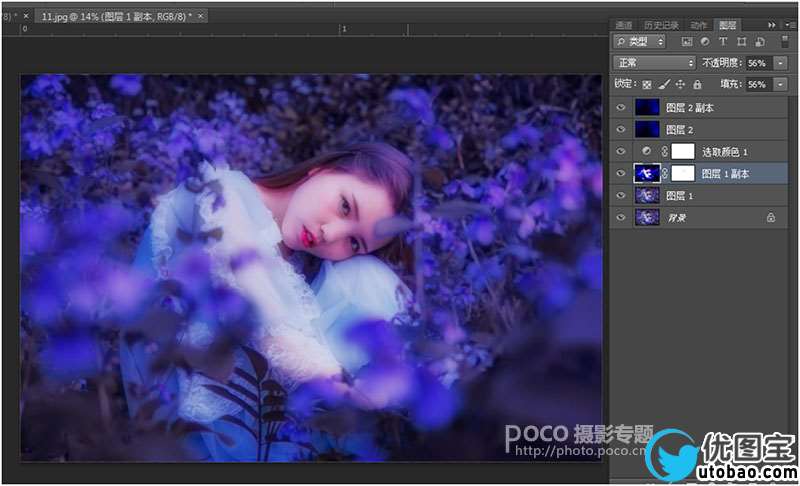The height and width of the screenshot is (486, 800).
Task: Lock image pixels brush icon
Action: pyautogui.click(x=664, y=84)
